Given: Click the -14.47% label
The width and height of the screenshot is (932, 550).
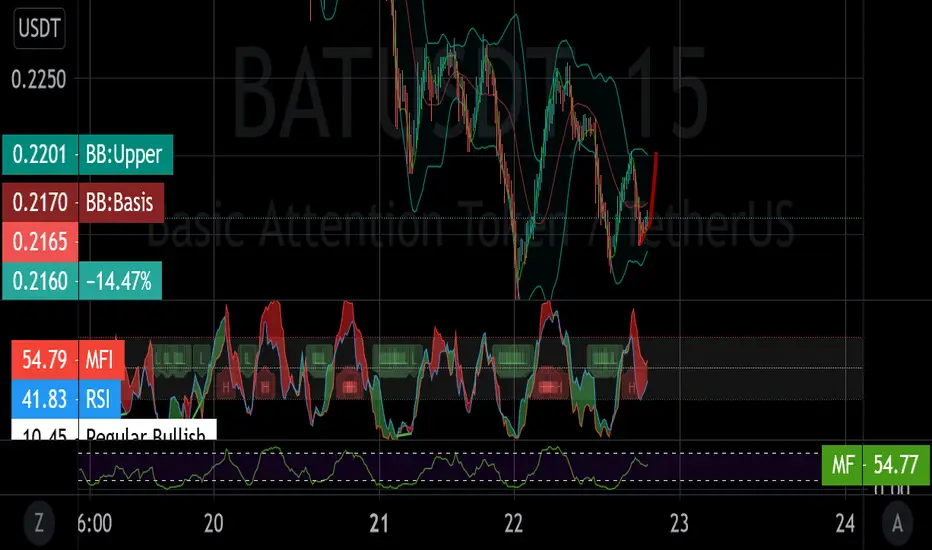Looking at the screenshot, I should pyautogui.click(x=119, y=281).
